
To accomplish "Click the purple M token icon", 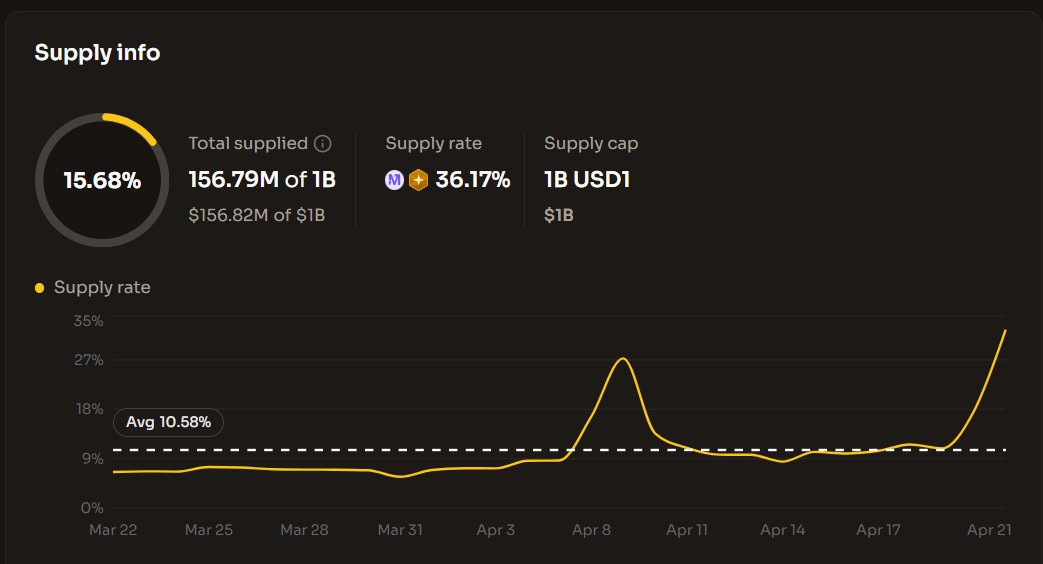I will point(395,180).
